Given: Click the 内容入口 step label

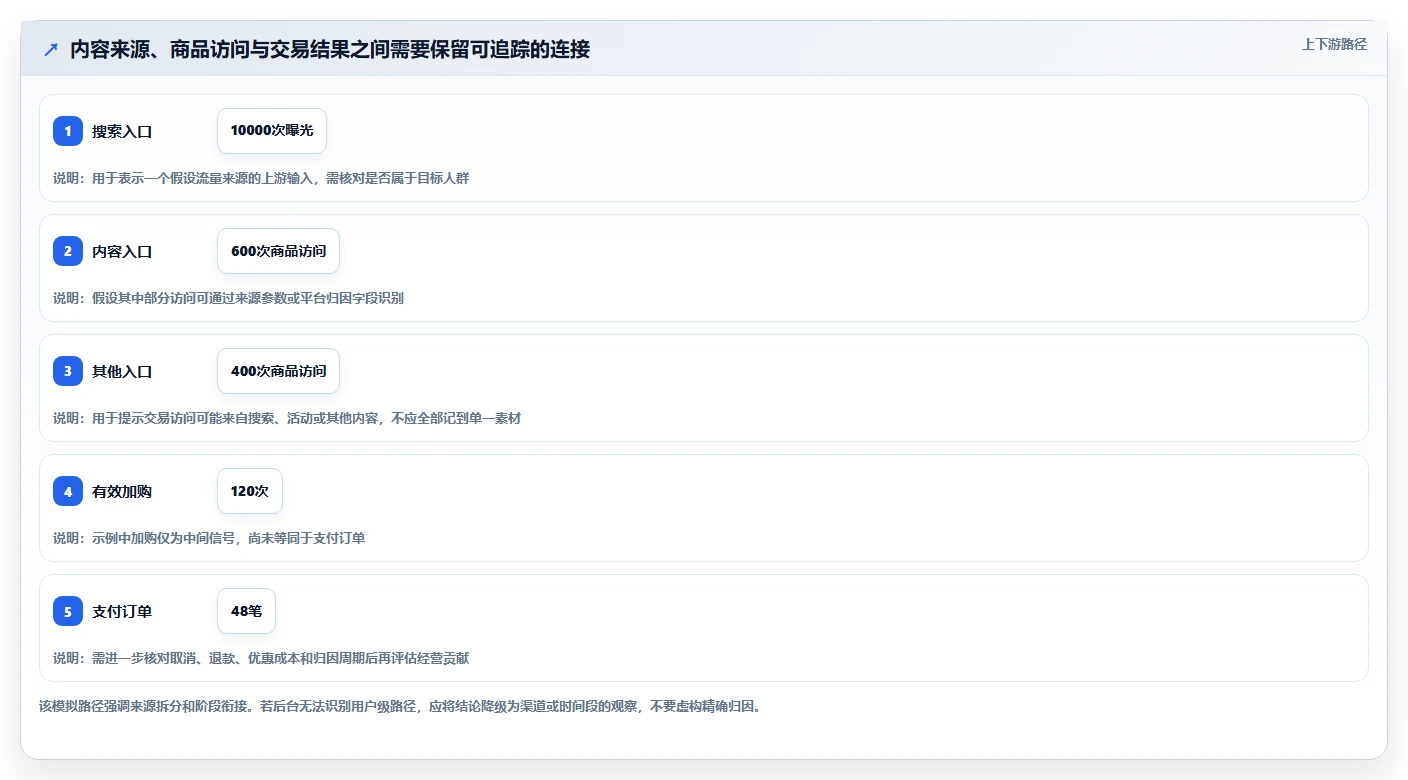Looking at the screenshot, I should point(122,251).
